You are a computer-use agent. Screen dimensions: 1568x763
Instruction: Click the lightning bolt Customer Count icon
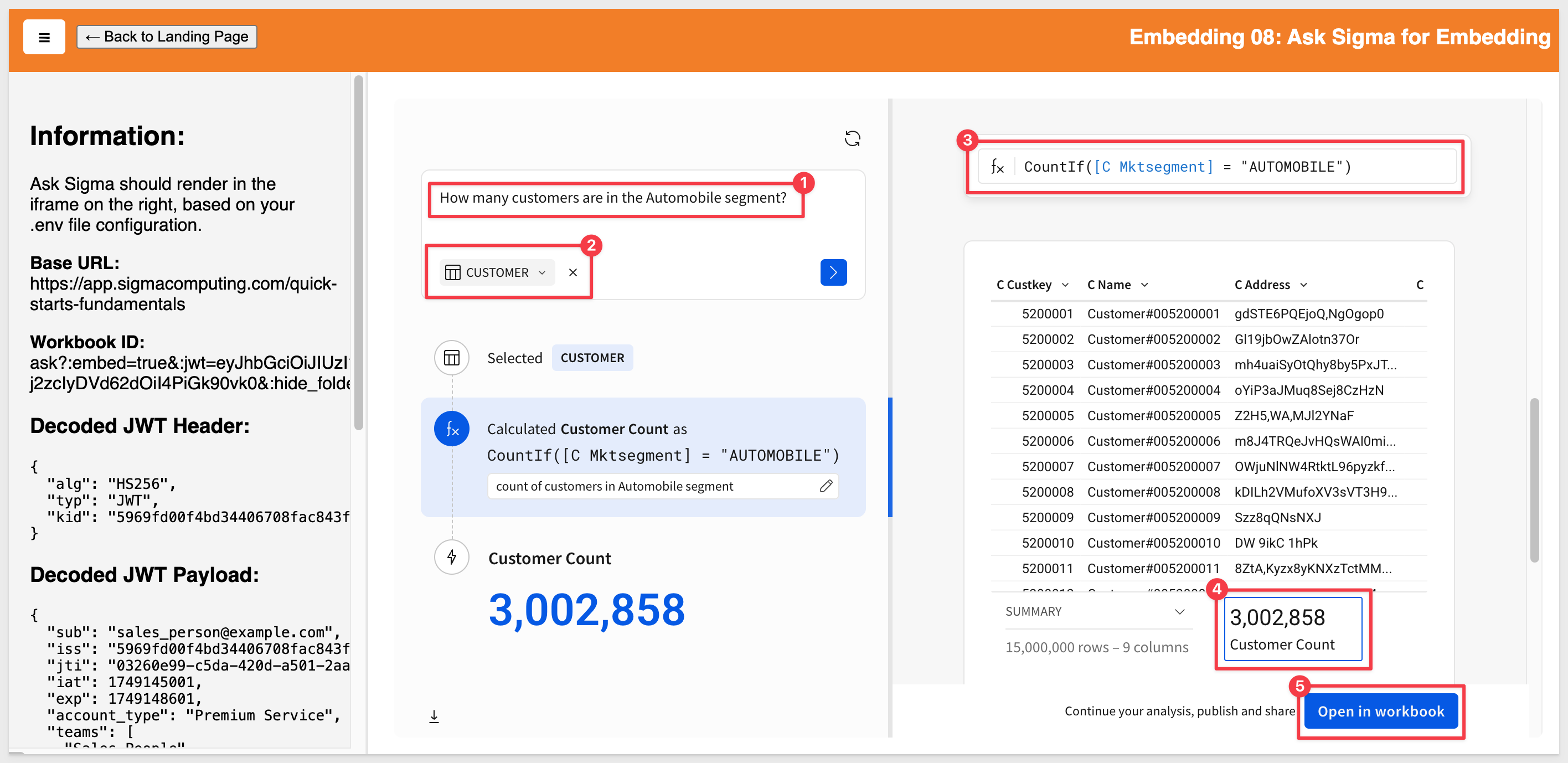coord(452,556)
